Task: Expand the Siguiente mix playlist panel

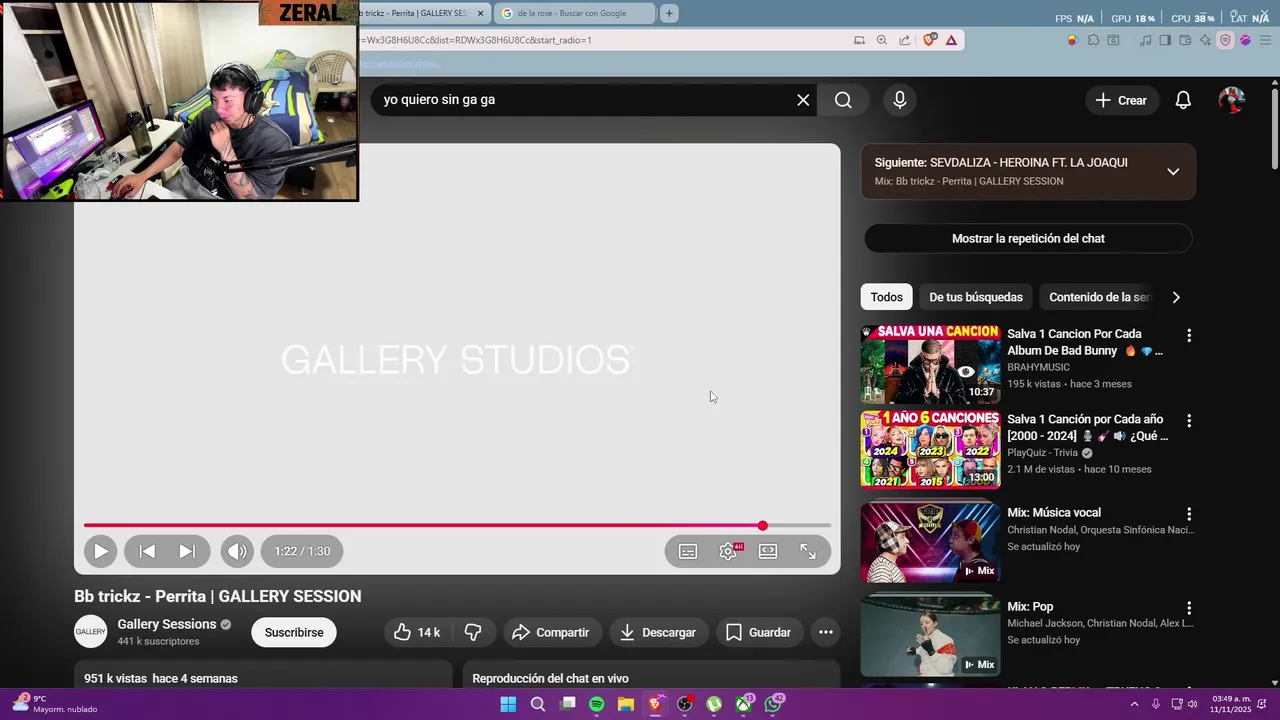Action: click(x=1173, y=171)
